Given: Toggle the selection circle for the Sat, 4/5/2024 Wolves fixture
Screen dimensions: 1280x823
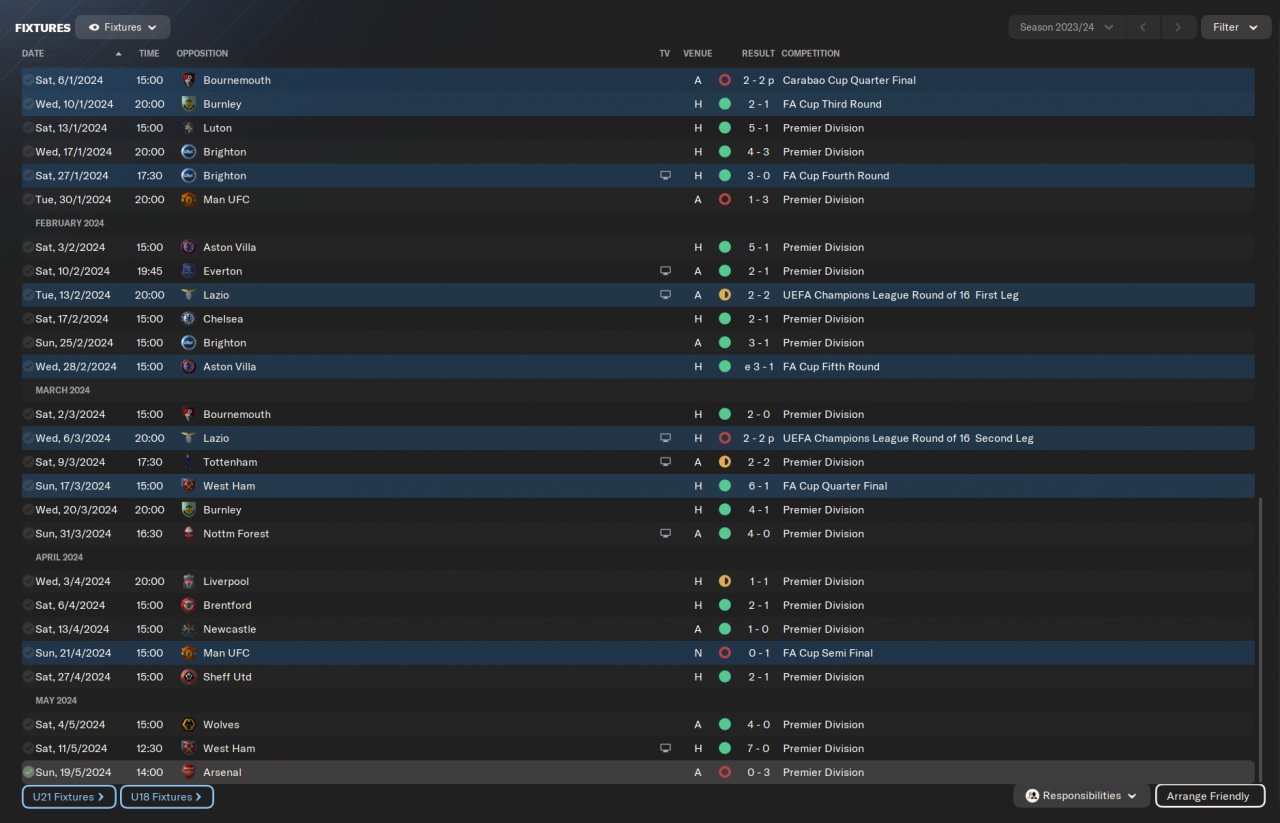Looking at the screenshot, I should coord(28,725).
